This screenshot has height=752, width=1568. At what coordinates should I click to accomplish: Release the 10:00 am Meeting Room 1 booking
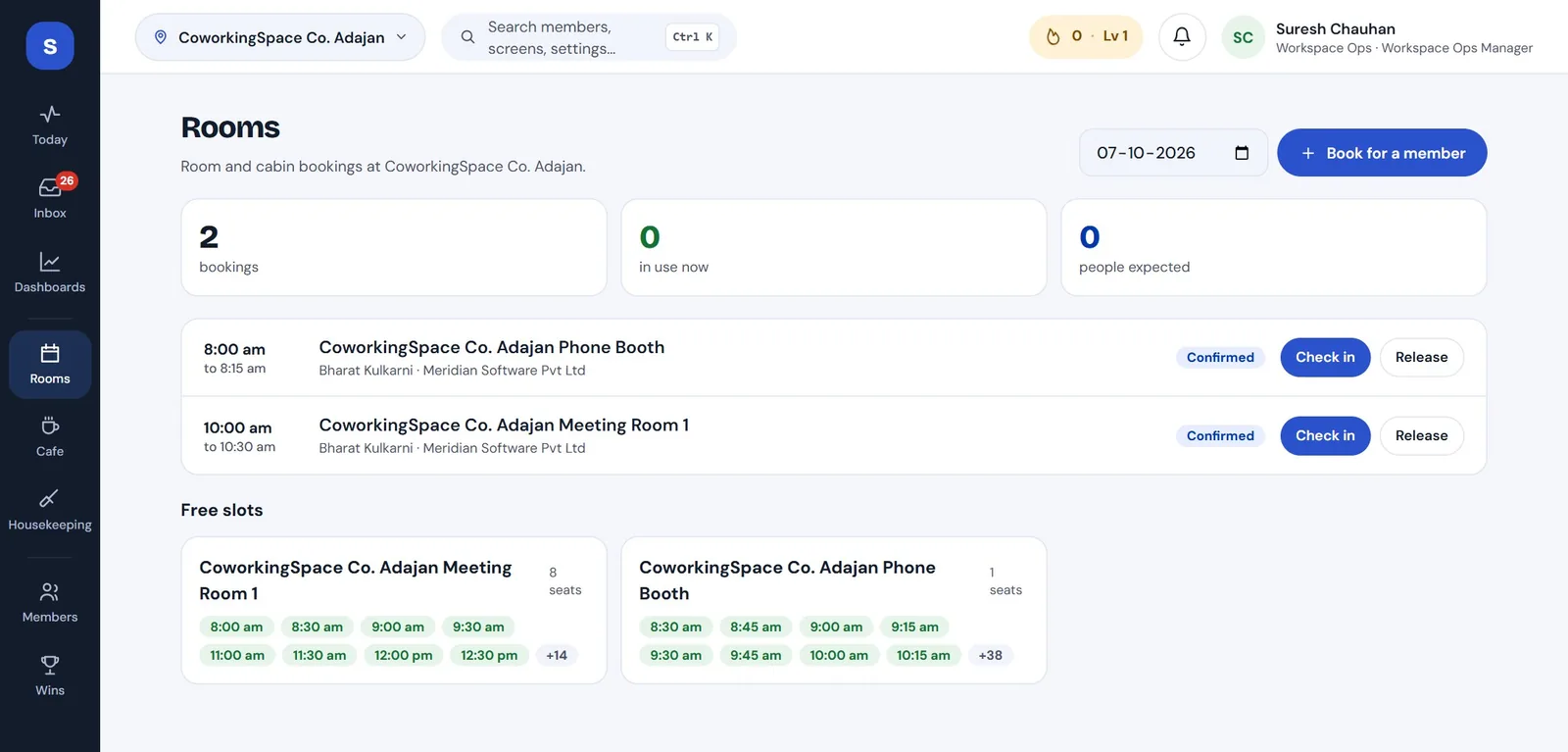point(1421,436)
